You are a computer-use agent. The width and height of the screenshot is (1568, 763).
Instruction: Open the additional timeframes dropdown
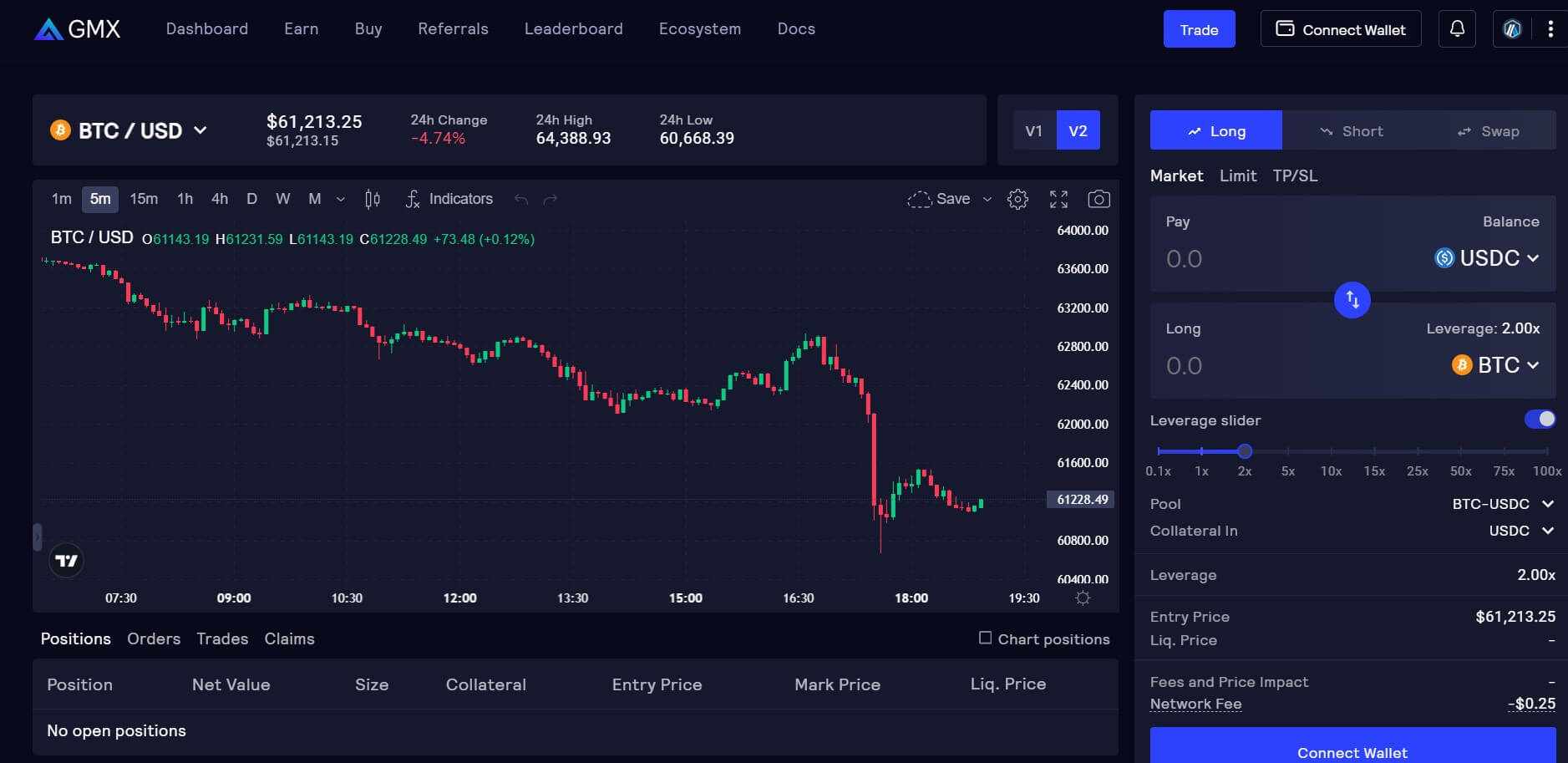pyautogui.click(x=340, y=199)
